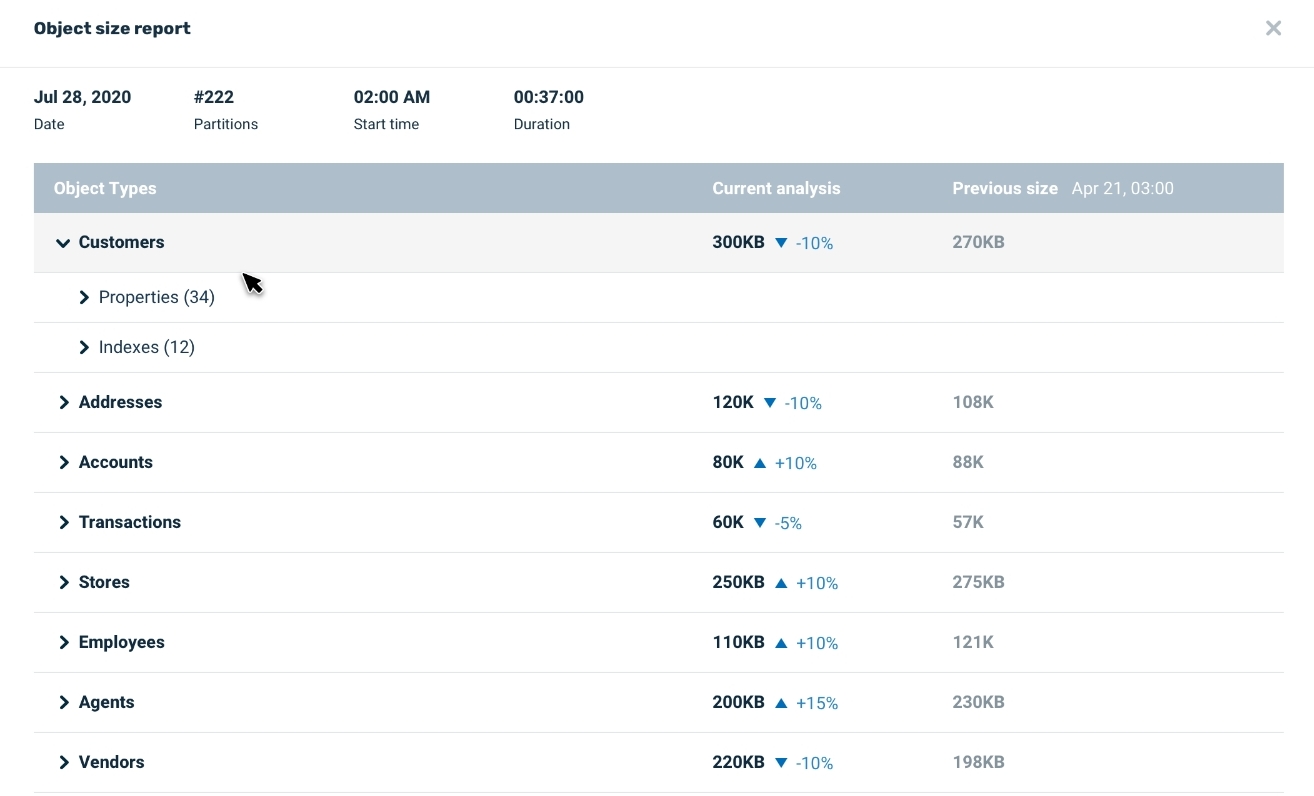Screen dimensions: 1314x796
Task: Expand the Vendors row chevron
Action: (64, 763)
